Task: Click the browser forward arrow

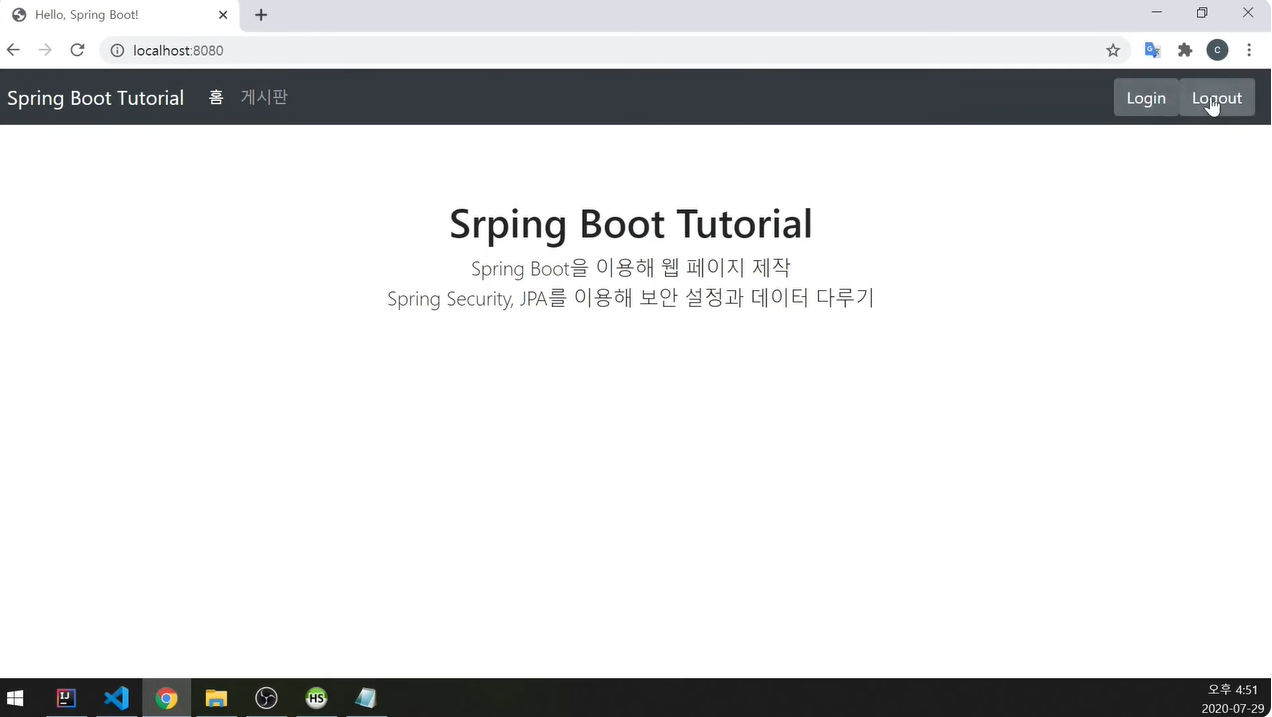Action: [45, 50]
